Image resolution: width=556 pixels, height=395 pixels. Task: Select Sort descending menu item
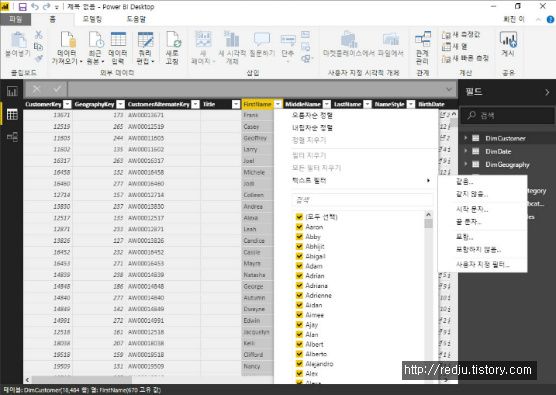312,128
